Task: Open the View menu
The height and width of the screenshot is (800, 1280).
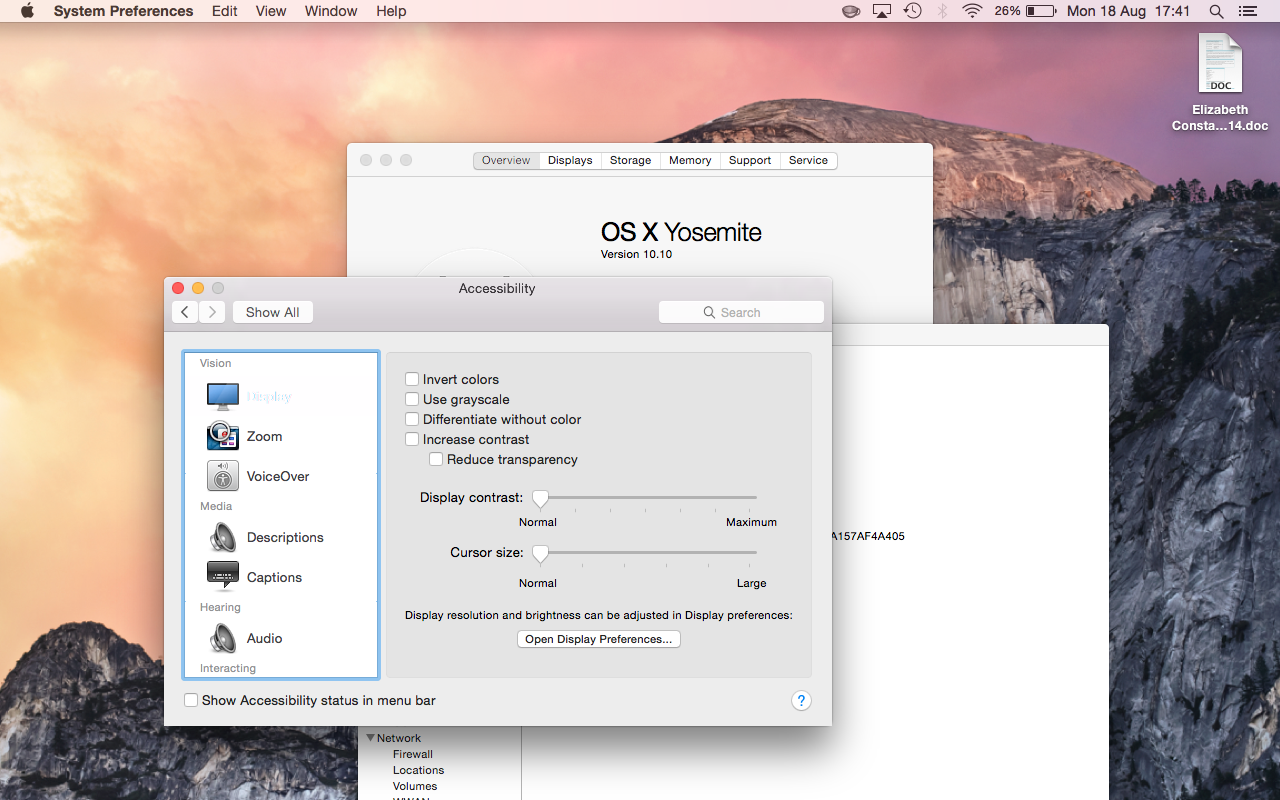Action: (271, 11)
